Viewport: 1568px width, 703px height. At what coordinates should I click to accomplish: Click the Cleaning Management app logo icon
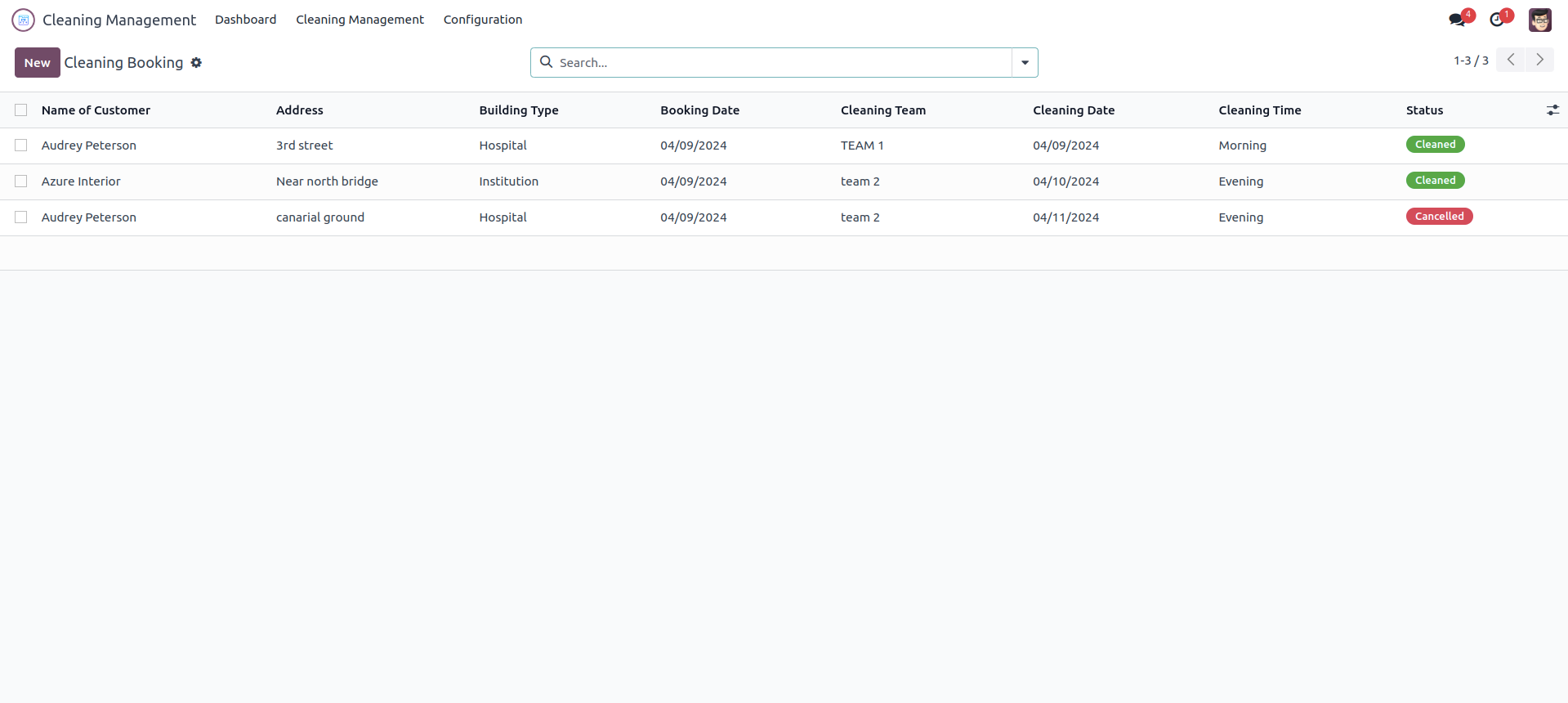pyautogui.click(x=23, y=20)
